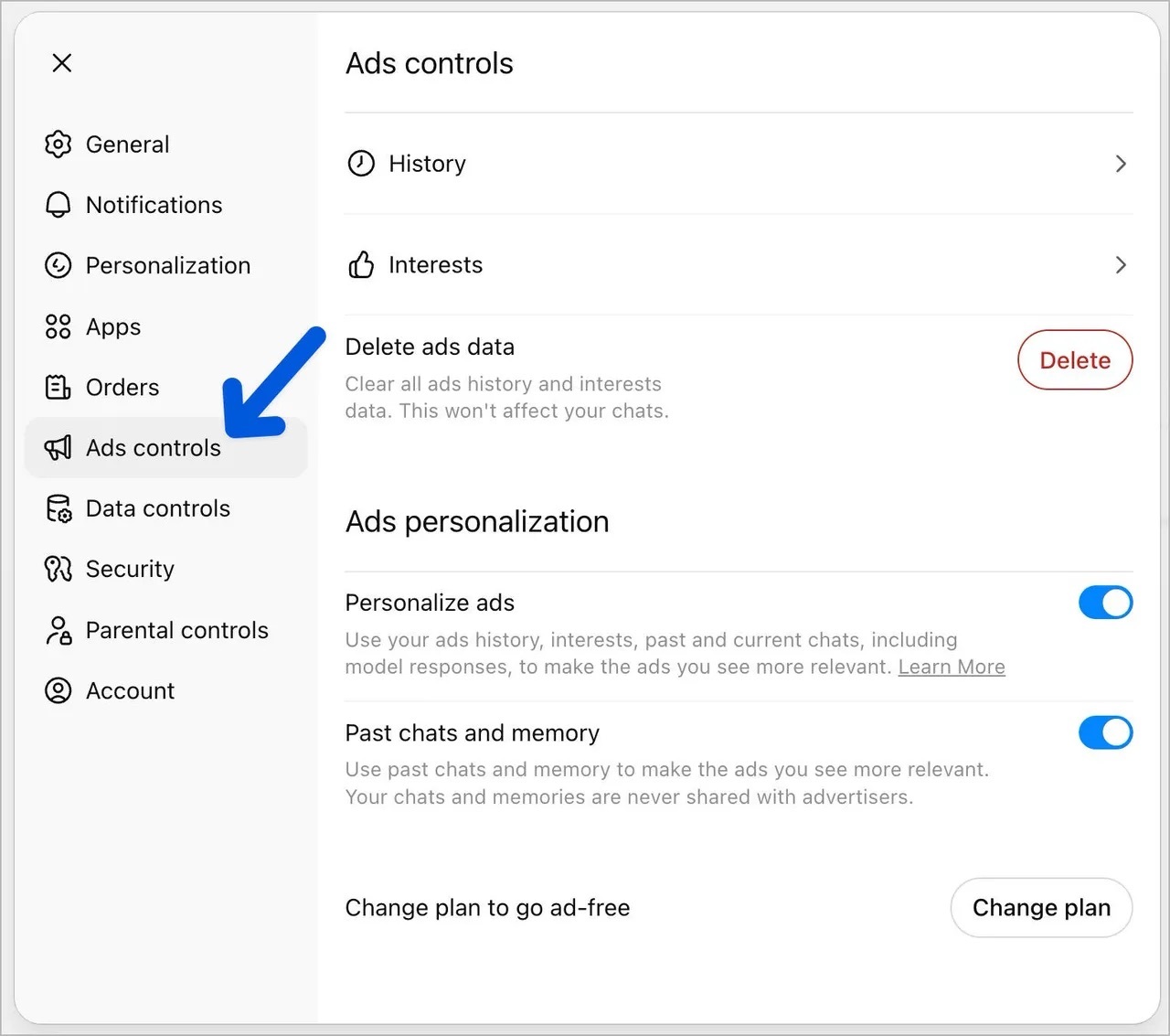The image size is (1170, 1036).
Task: Click the Data controls database icon
Action: click(58, 508)
